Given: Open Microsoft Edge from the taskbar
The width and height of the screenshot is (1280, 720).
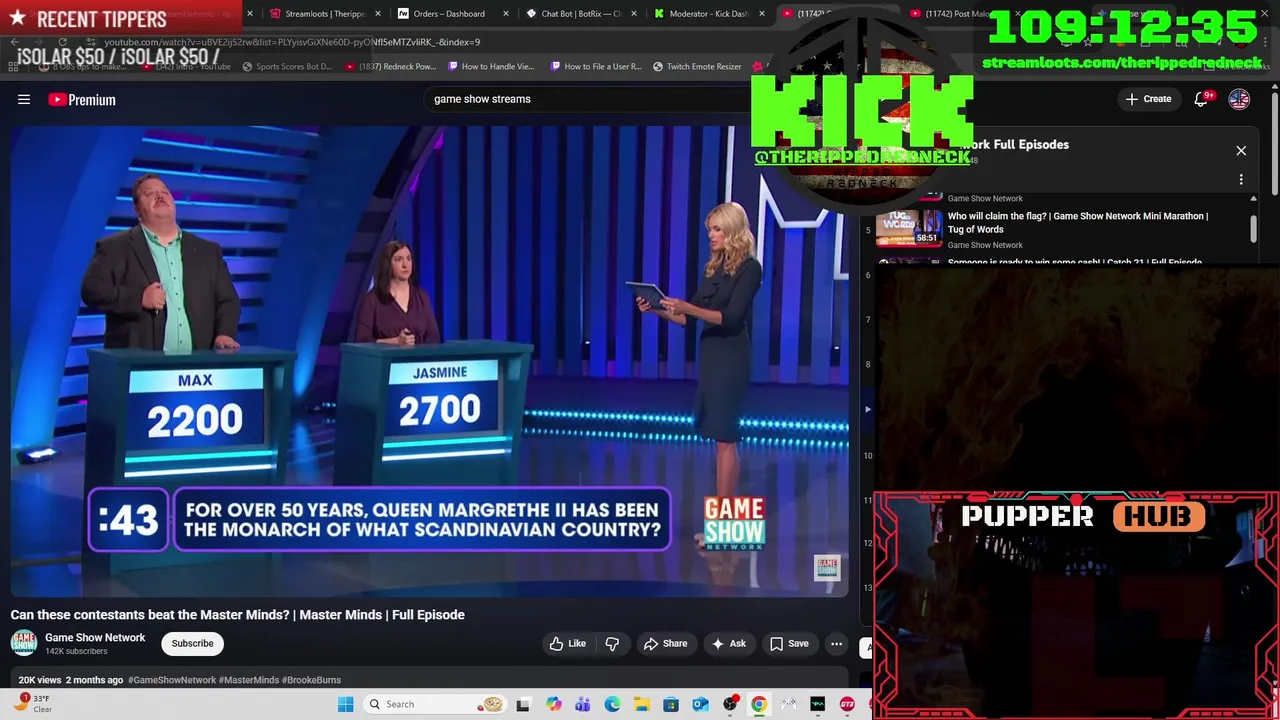Looking at the screenshot, I should click(612, 704).
